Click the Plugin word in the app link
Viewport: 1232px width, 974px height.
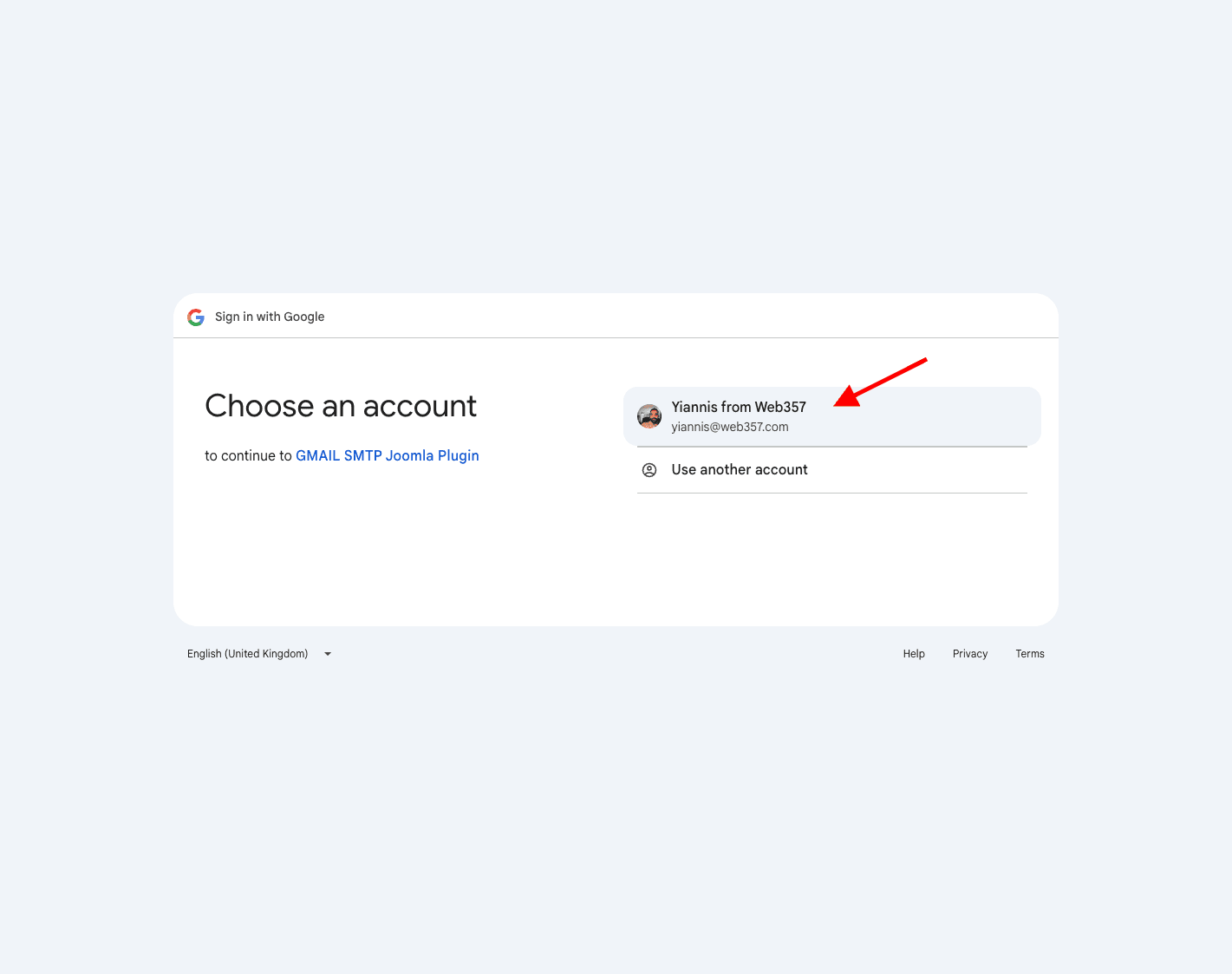(x=459, y=456)
